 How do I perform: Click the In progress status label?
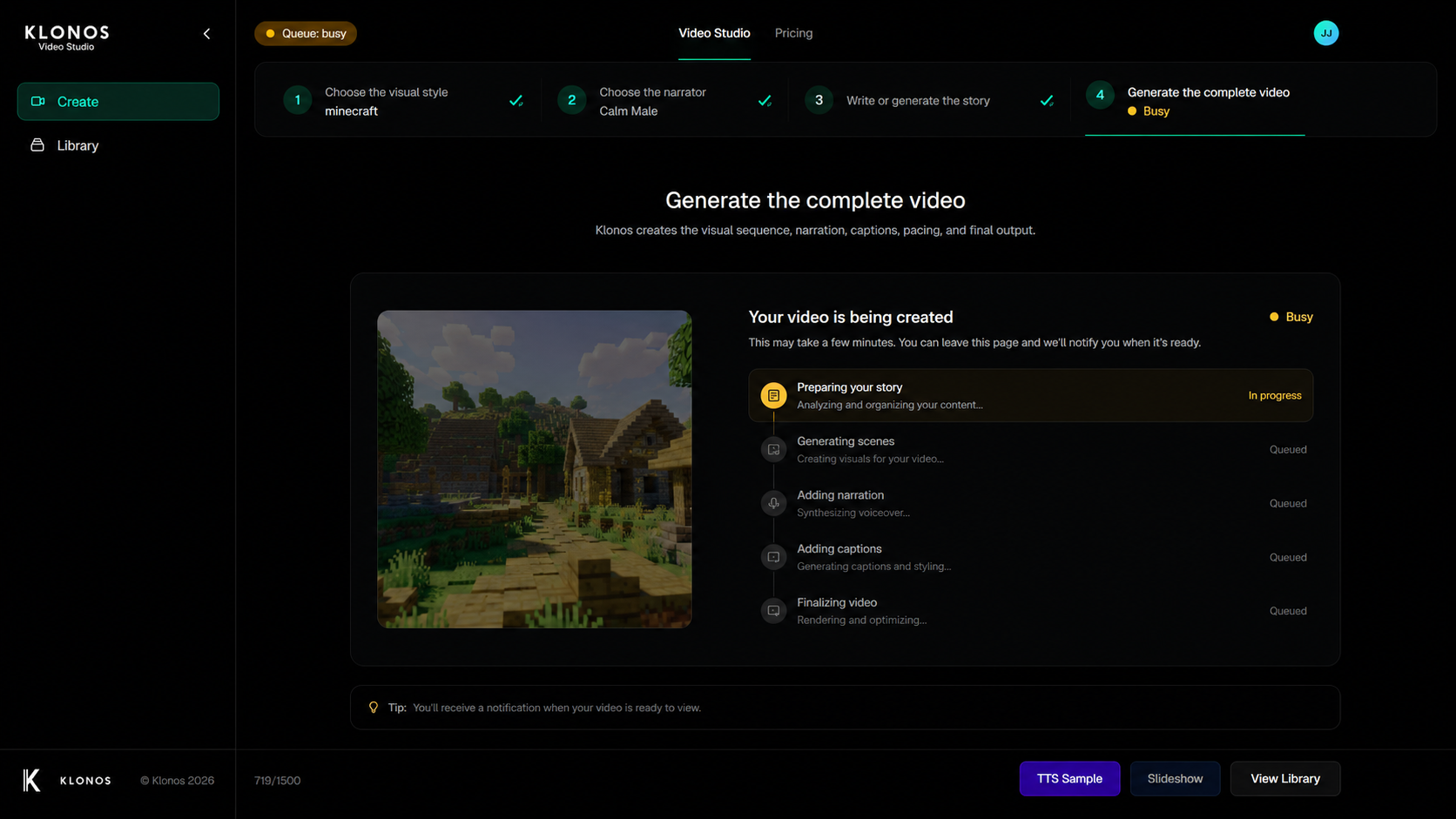pyautogui.click(x=1275, y=395)
